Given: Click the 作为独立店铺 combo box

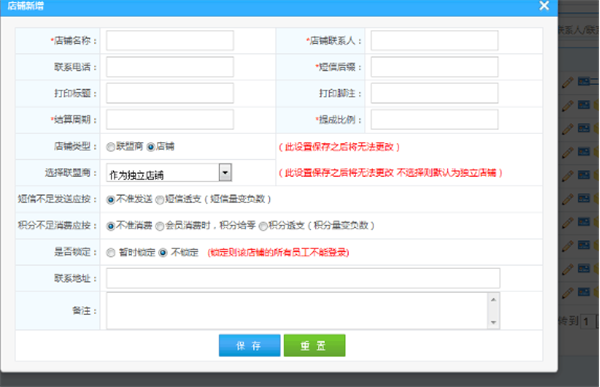Looking at the screenshot, I should tap(169, 173).
